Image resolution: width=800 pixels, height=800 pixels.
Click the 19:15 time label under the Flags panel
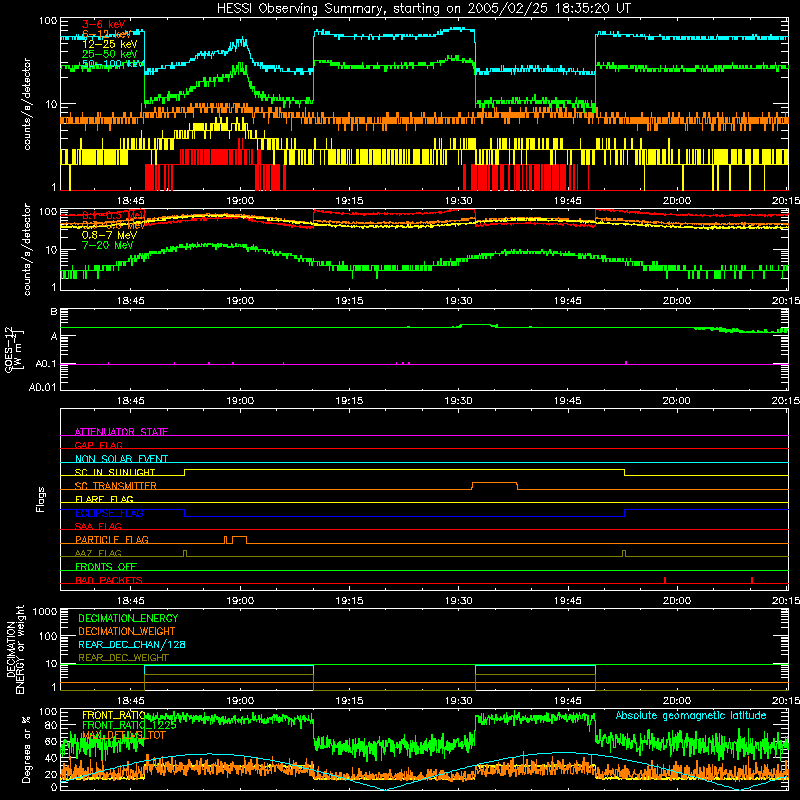pos(349,601)
